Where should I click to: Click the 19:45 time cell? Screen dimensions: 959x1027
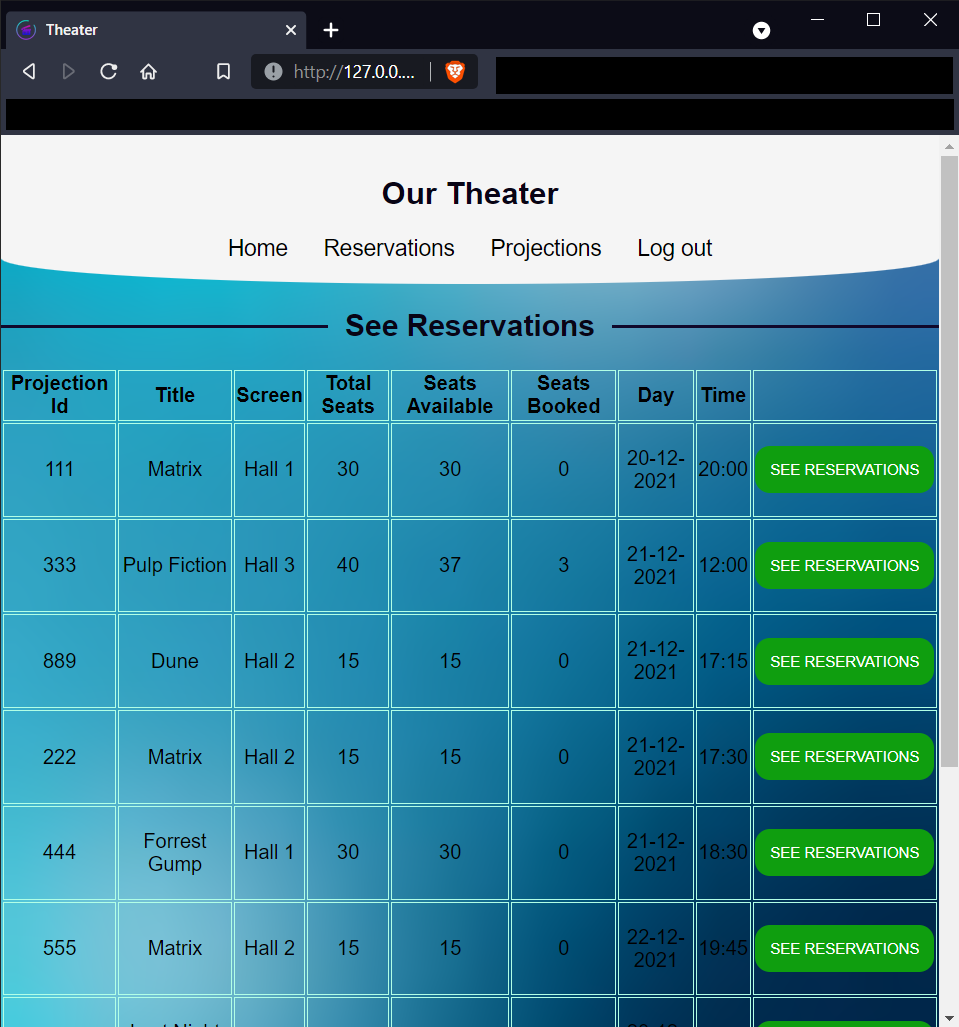coord(723,948)
